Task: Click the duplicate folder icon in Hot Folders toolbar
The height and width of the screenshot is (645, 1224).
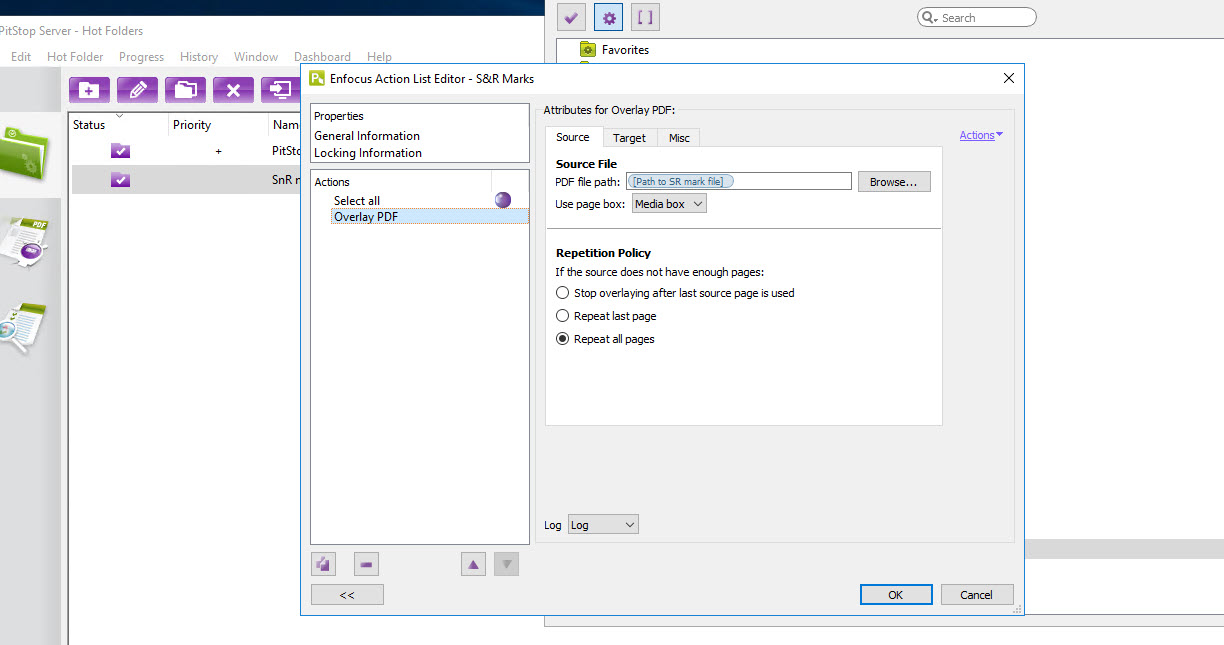Action: click(x=185, y=90)
